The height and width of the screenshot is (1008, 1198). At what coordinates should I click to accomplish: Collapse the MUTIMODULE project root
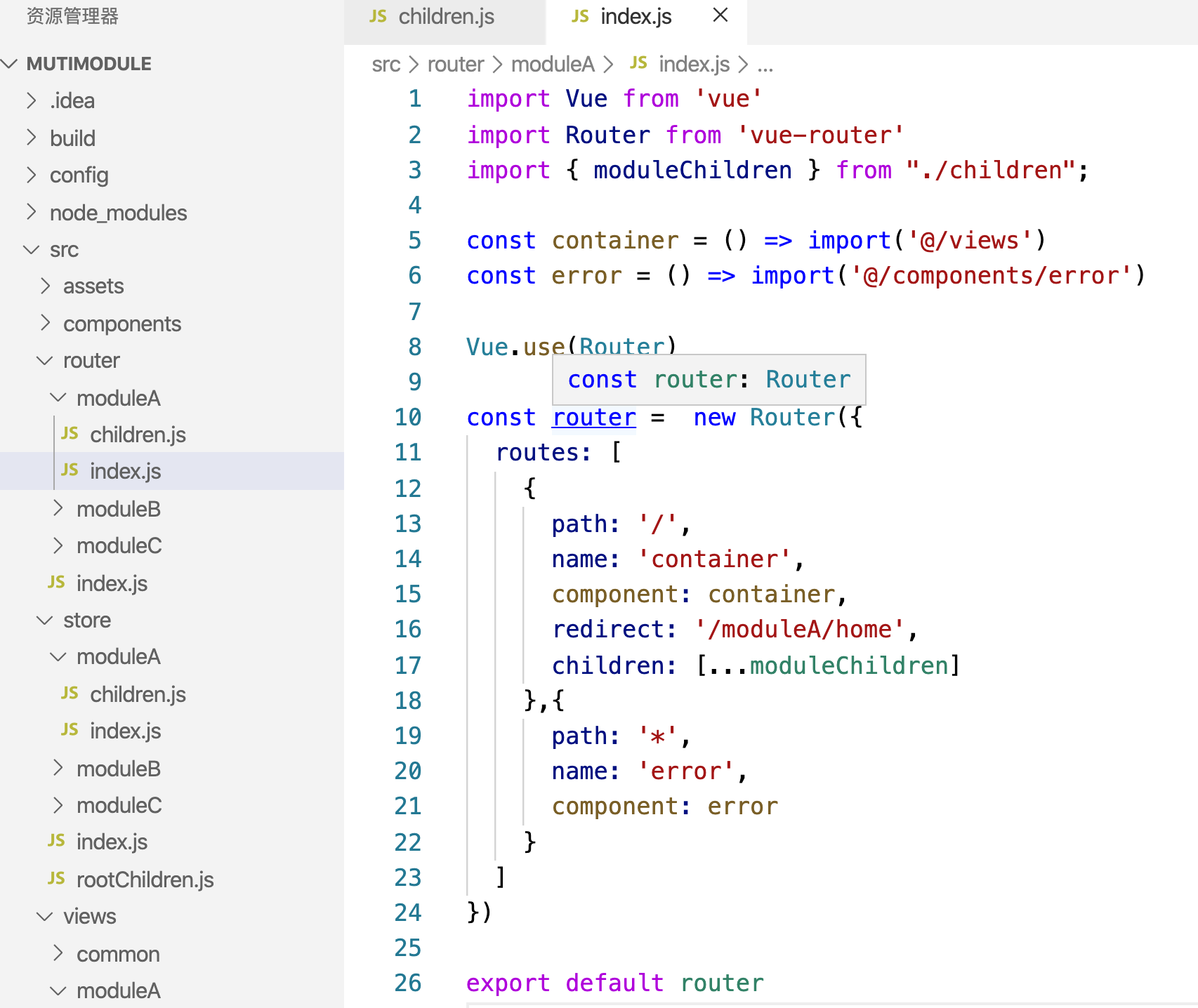[x=10, y=64]
